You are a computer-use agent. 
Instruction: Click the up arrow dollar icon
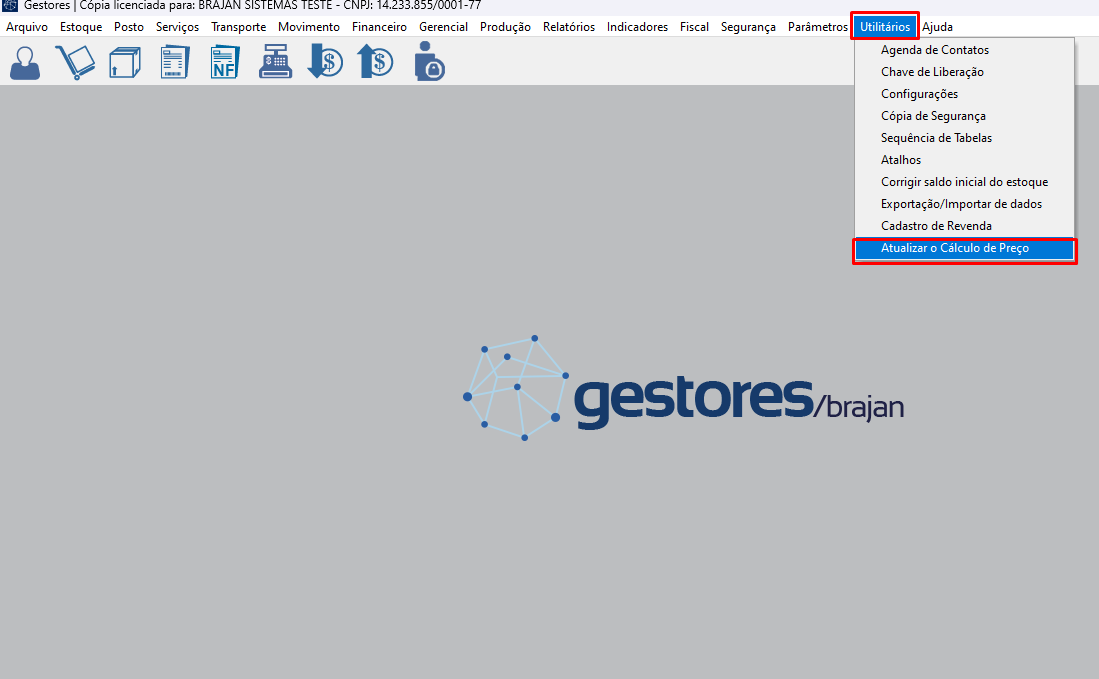point(376,62)
